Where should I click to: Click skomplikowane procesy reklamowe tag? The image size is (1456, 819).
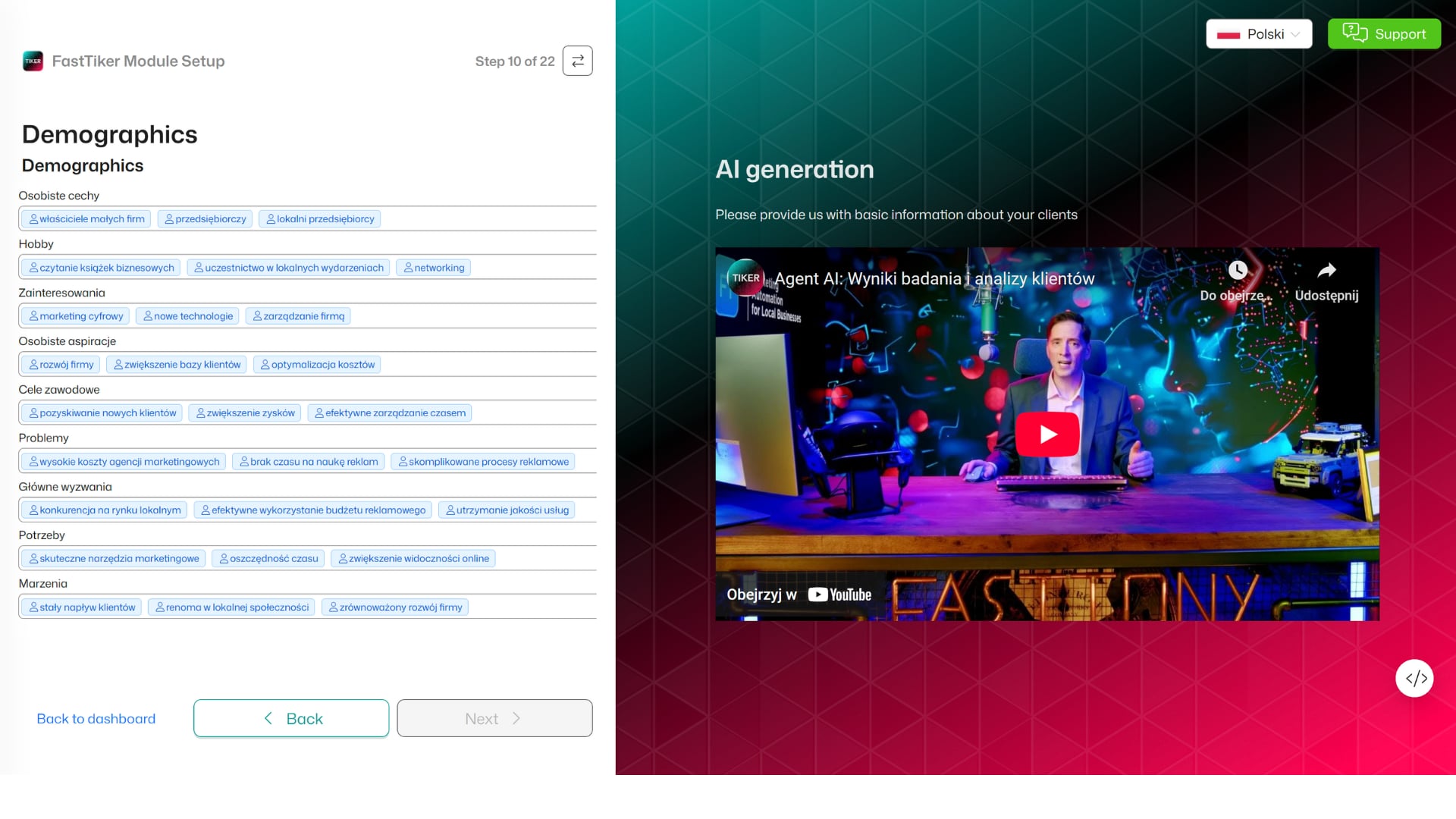(x=483, y=462)
